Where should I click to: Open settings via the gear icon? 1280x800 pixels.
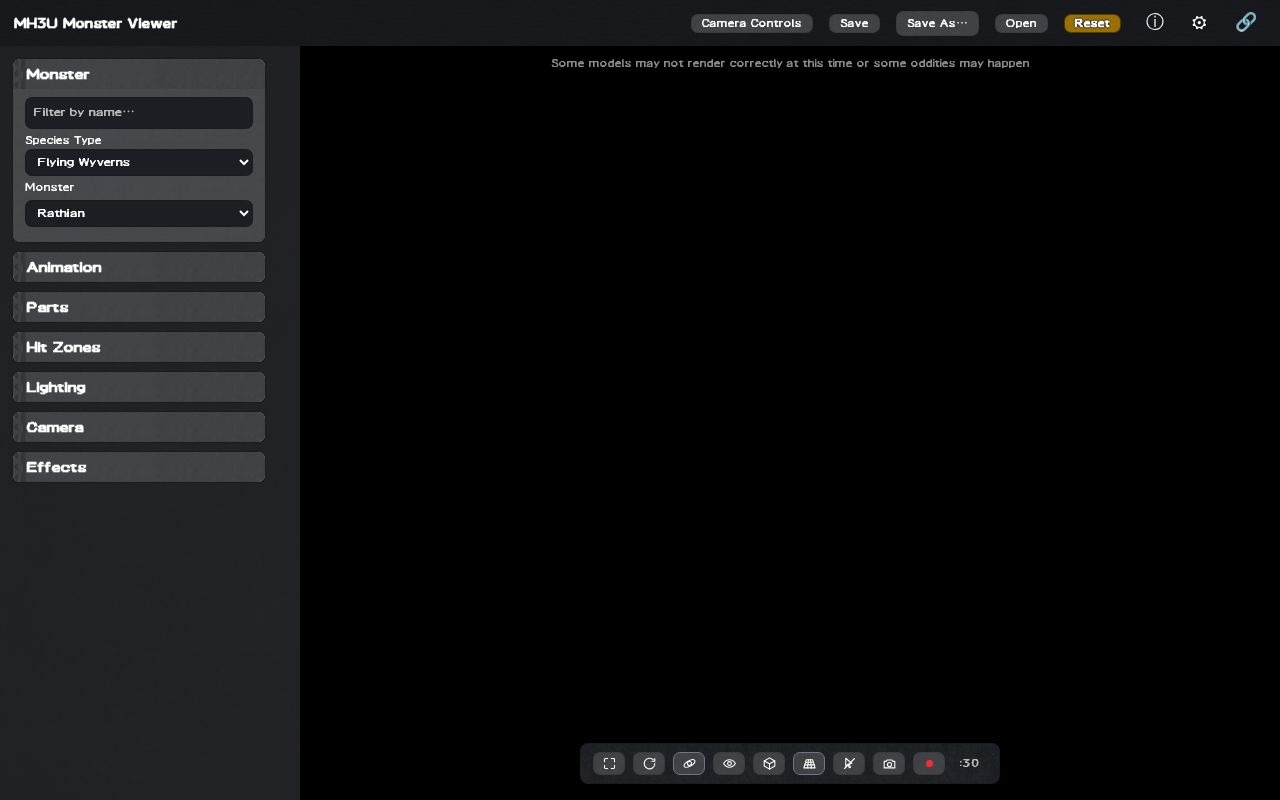tap(1199, 22)
